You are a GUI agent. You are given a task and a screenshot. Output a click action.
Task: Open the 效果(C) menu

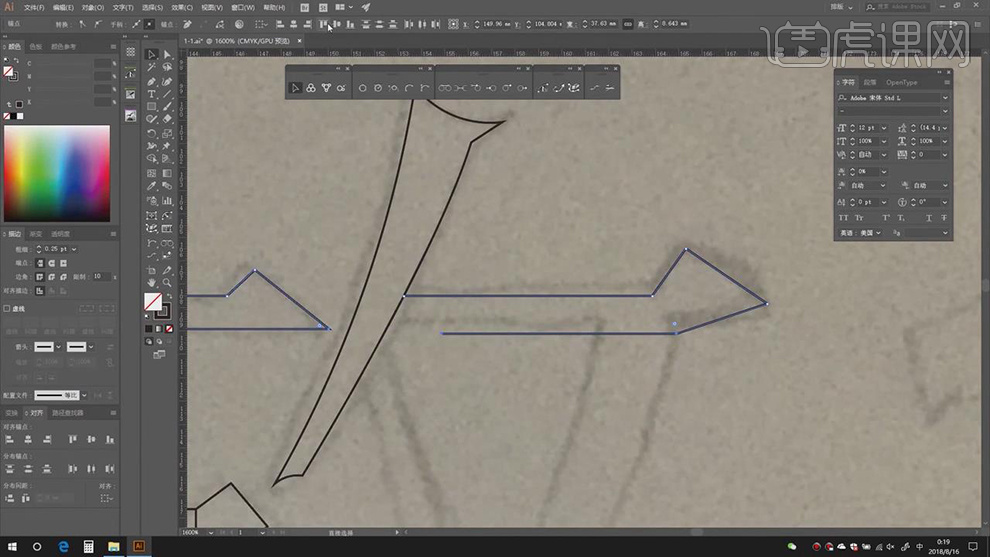pos(181,7)
